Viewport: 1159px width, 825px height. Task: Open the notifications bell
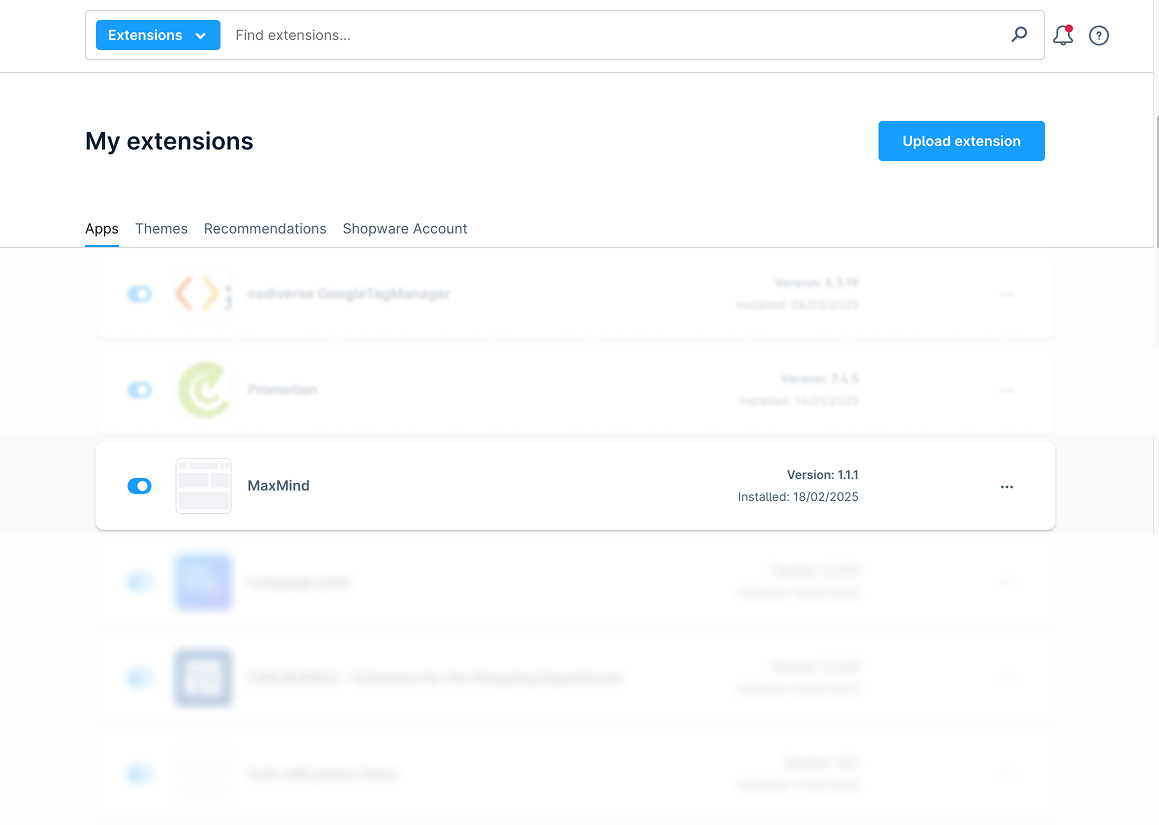click(x=1062, y=36)
